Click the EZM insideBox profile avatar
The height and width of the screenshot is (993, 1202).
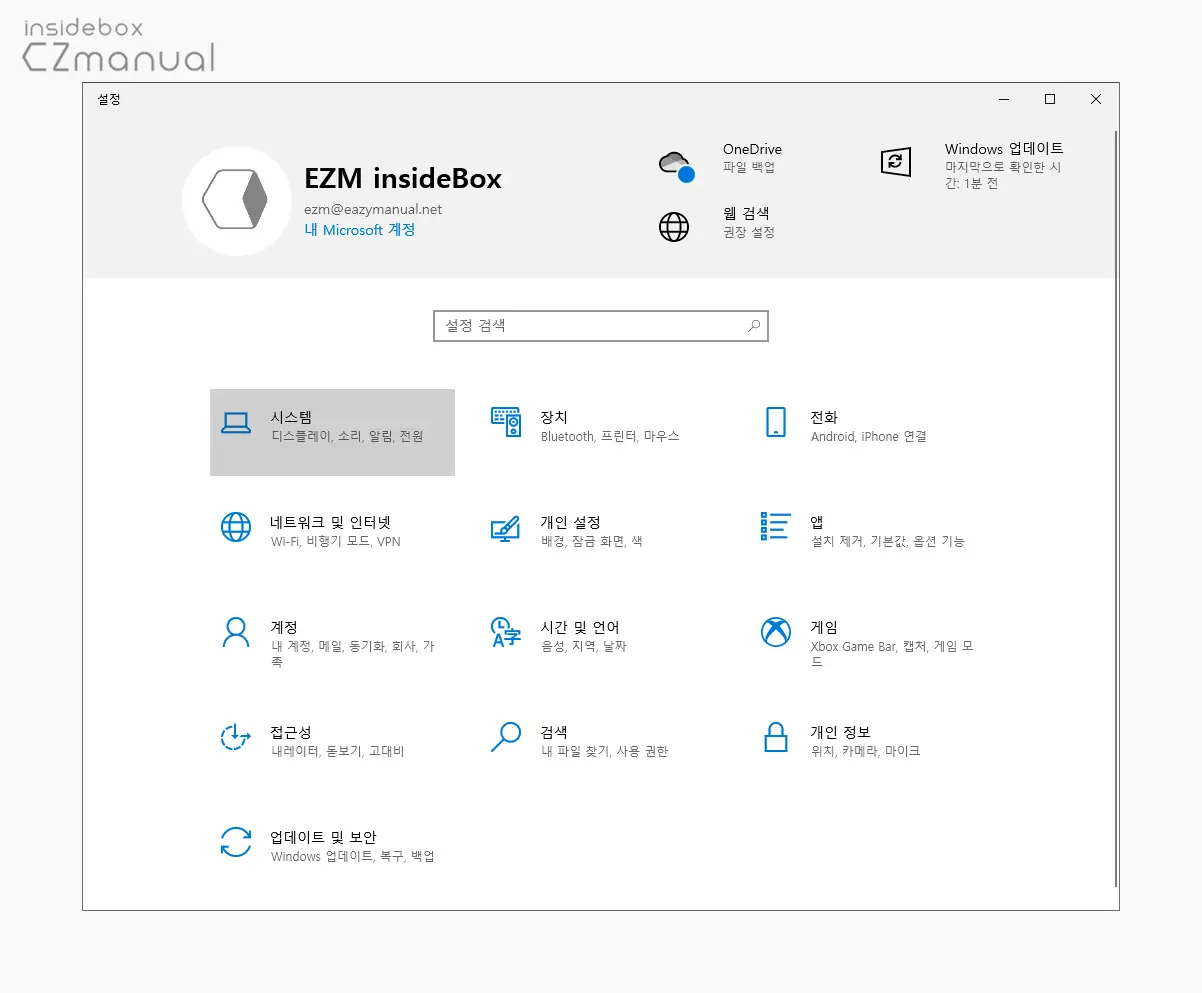(237, 200)
